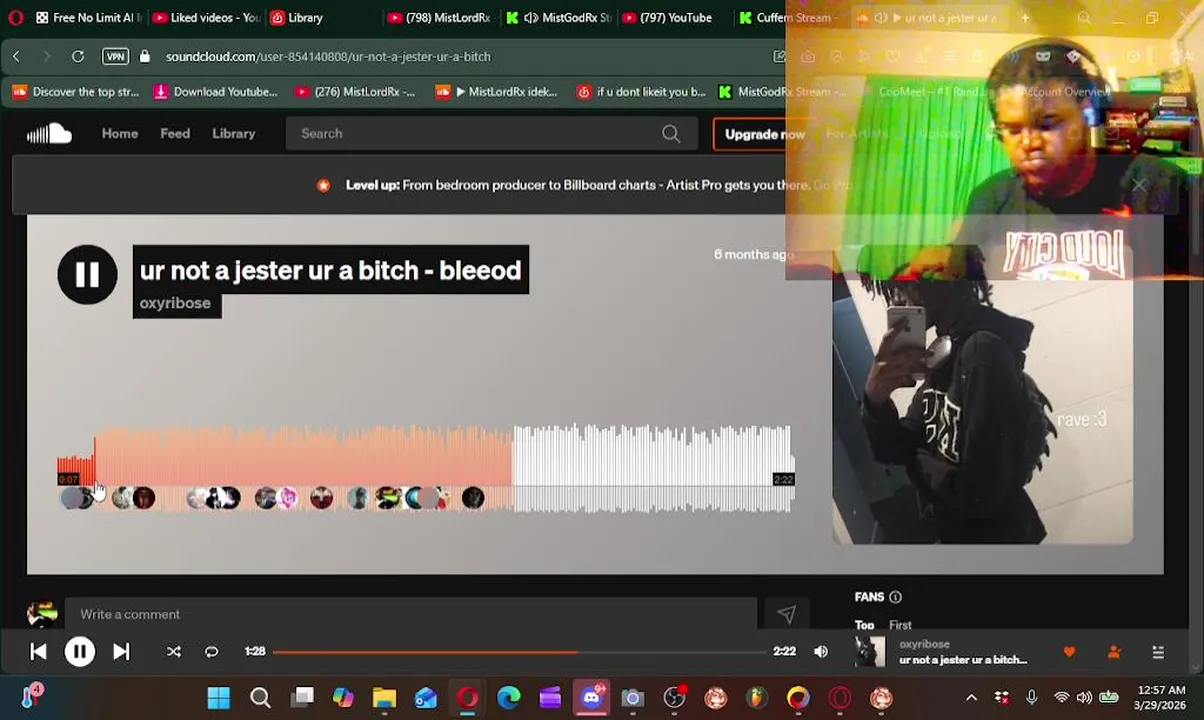Image resolution: width=1204 pixels, height=720 pixels.
Task: Mute volume via speaker icon
Action: [x=821, y=652]
